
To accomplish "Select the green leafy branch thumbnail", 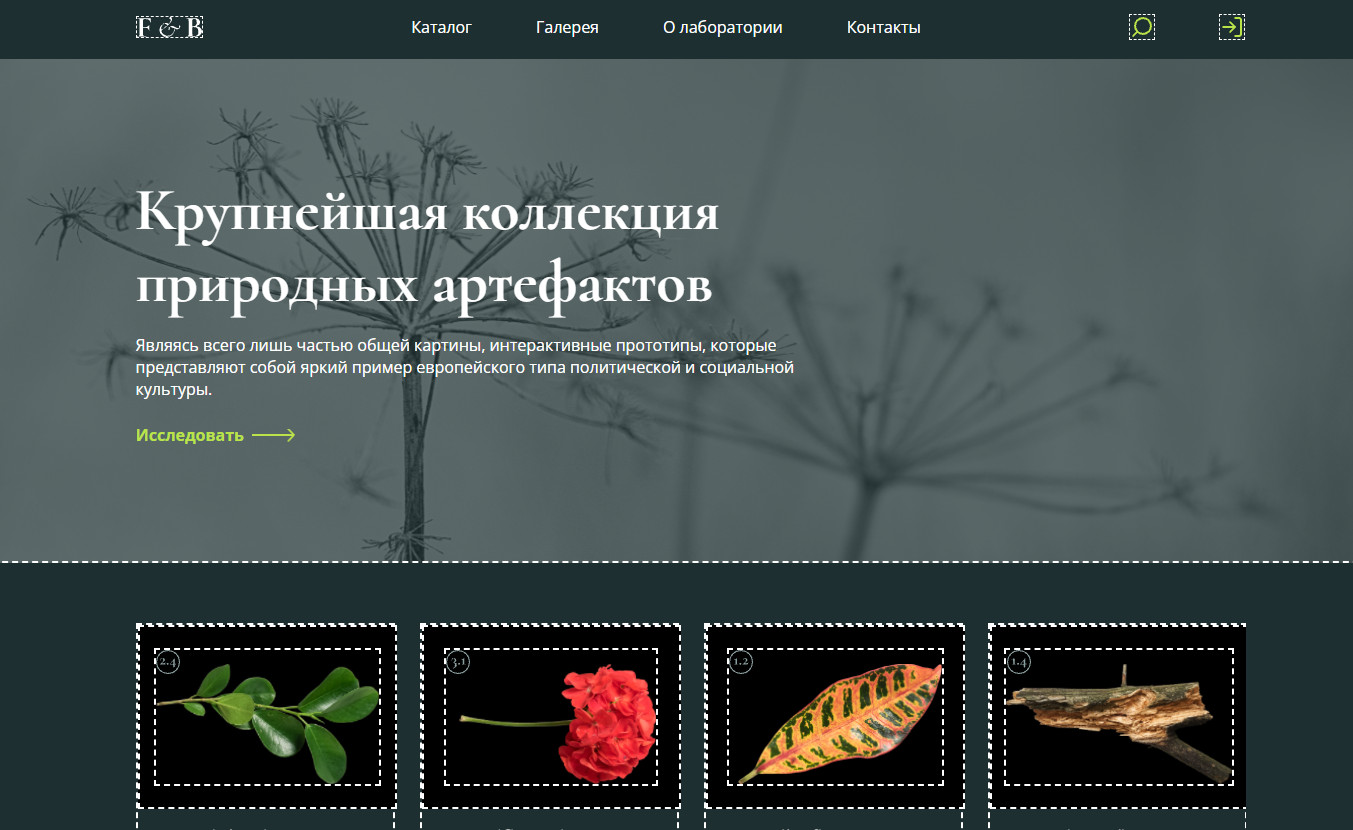I will click(x=267, y=716).
